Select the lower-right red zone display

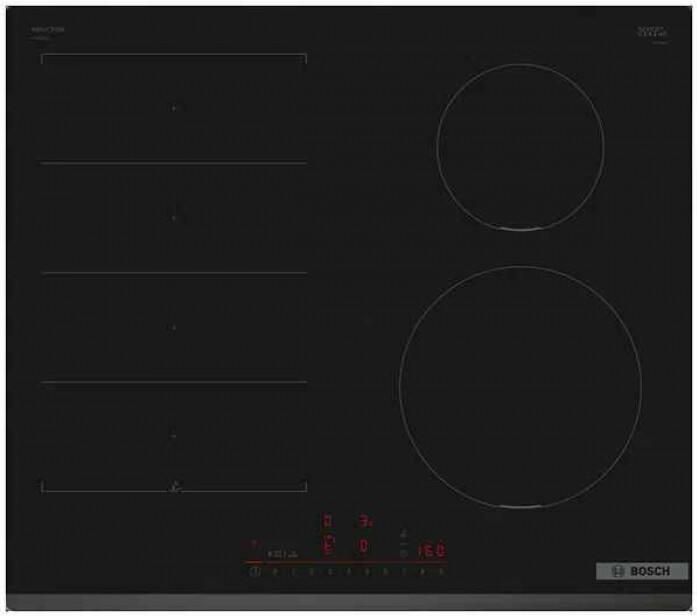tap(364, 546)
